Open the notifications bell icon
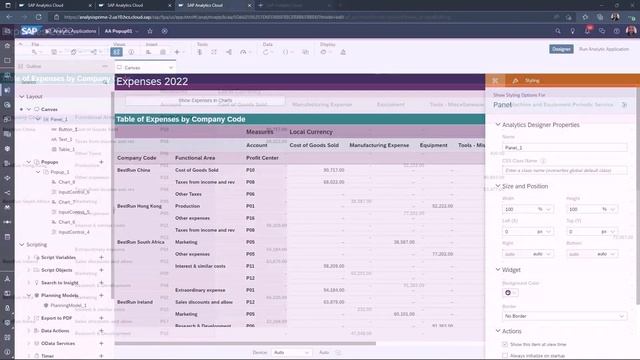This screenshot has height=360, width=640. (x=587, y=31)
